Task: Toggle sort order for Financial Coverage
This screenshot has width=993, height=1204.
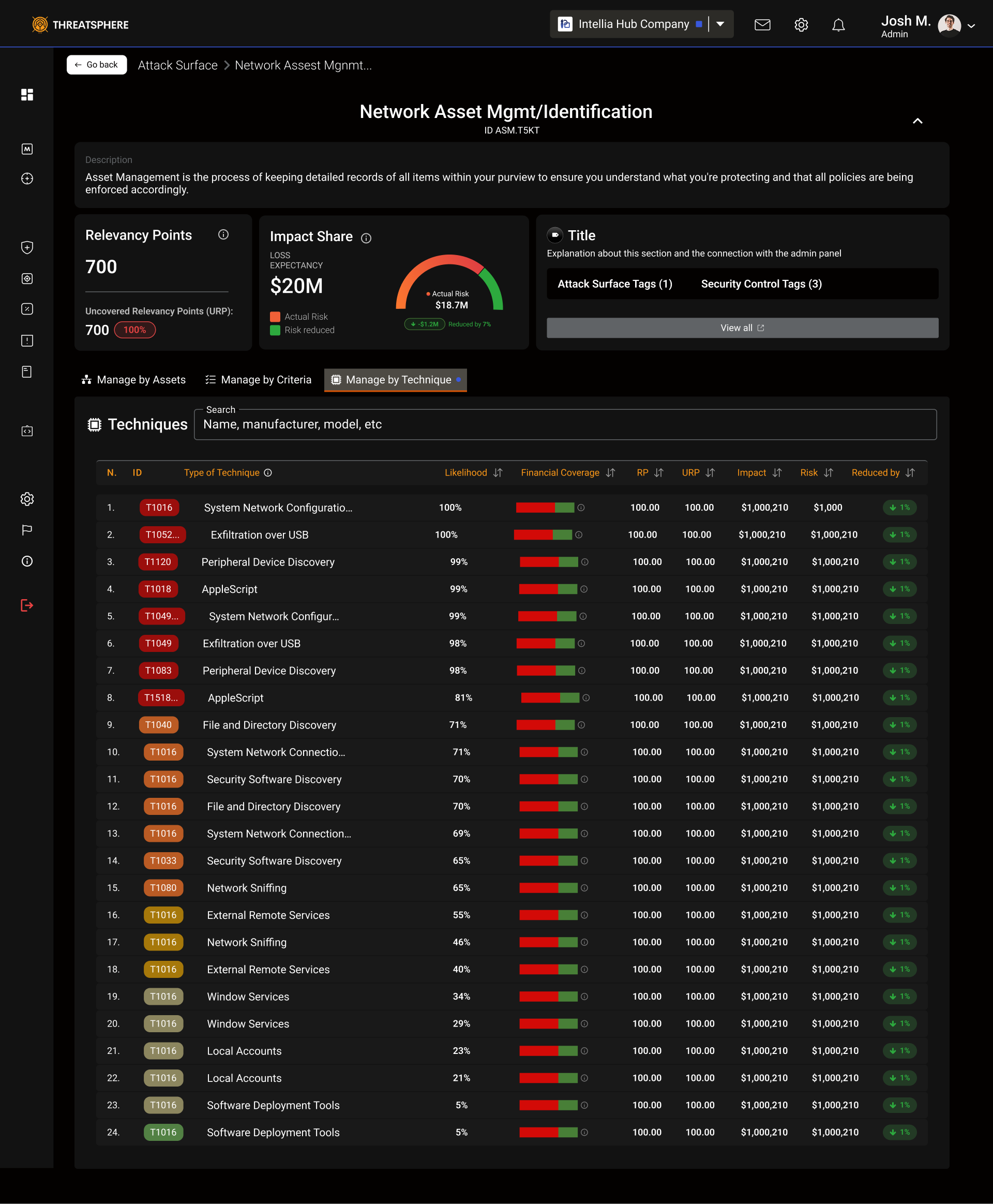Action: (x=611, y=473)
